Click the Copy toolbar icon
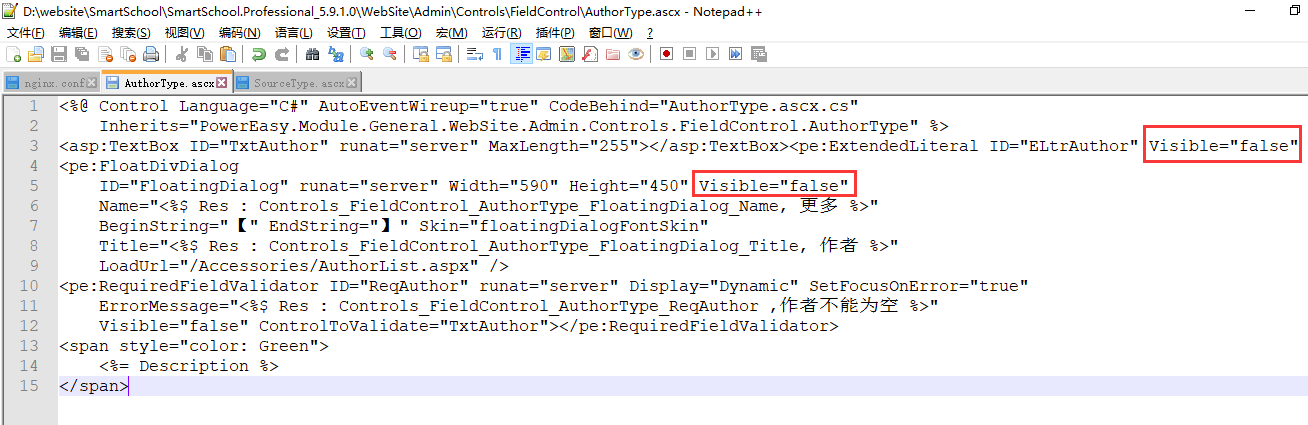The image size is (1308, 425). 205,54
